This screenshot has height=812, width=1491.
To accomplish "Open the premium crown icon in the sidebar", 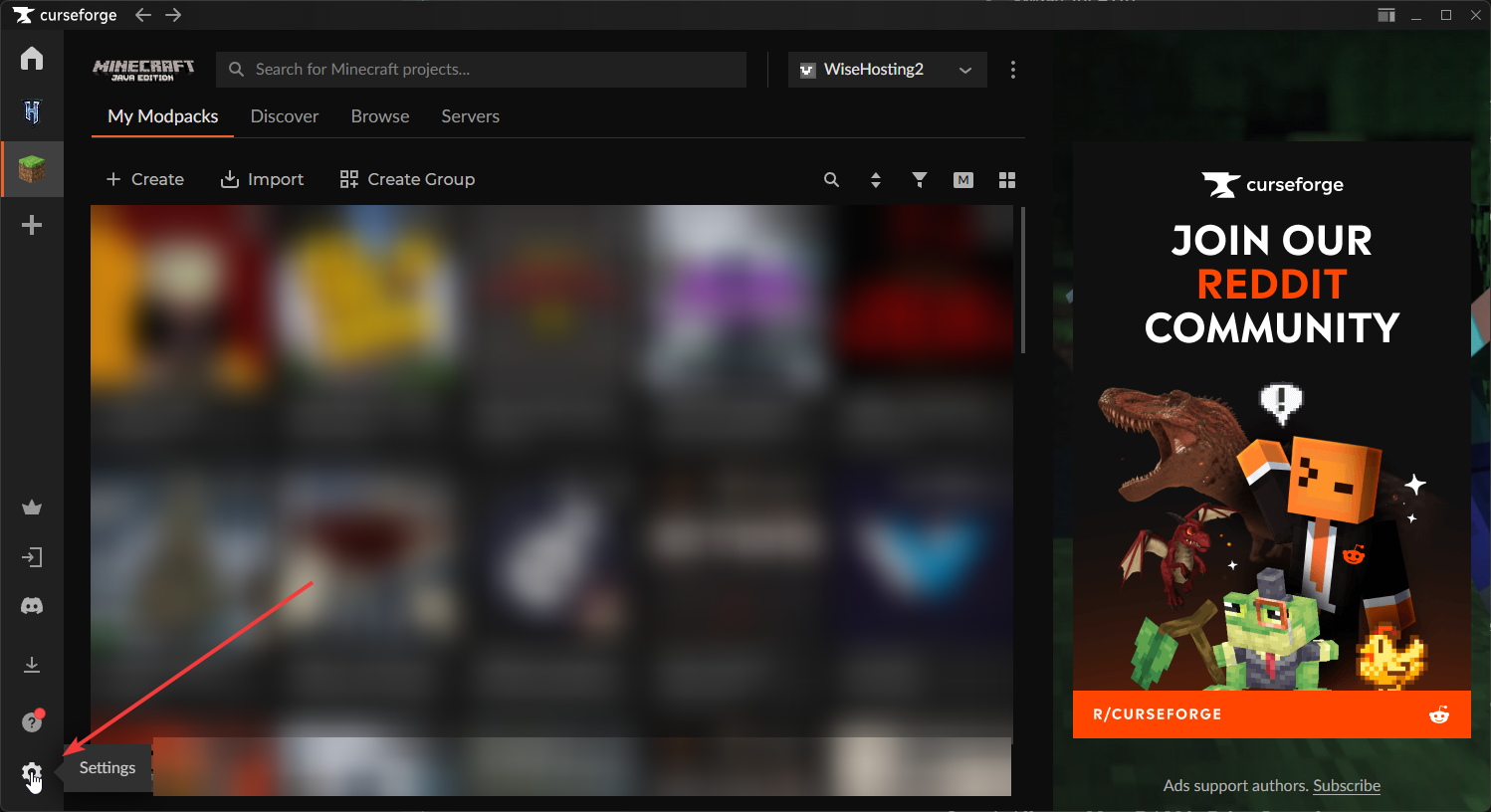I will 32,507.
